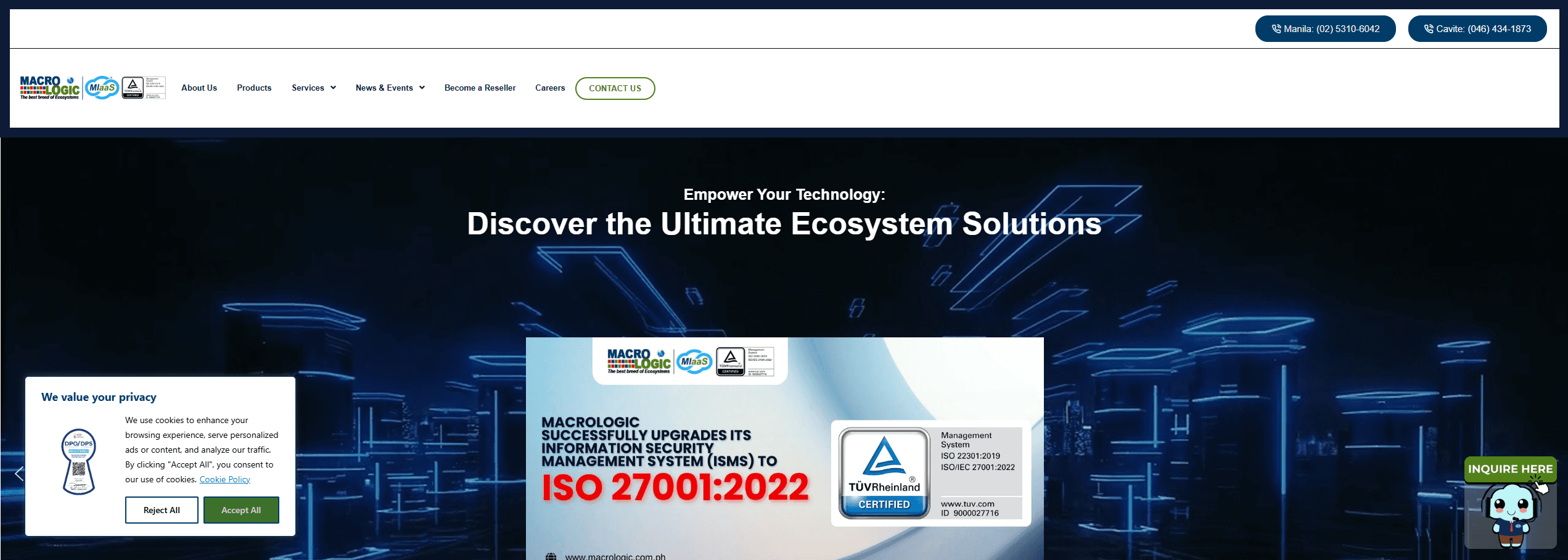The height and width of the screenshot is (560, 1568).
Task: Open the Careers page
Action: point(550,88)
